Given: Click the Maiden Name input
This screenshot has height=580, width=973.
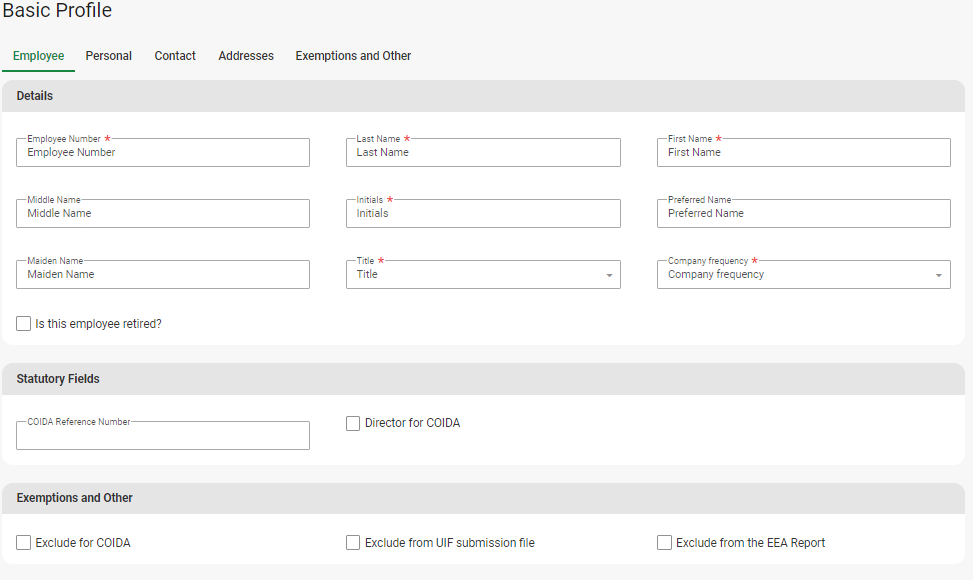Looking at the screenshot, I should point(163,275).
